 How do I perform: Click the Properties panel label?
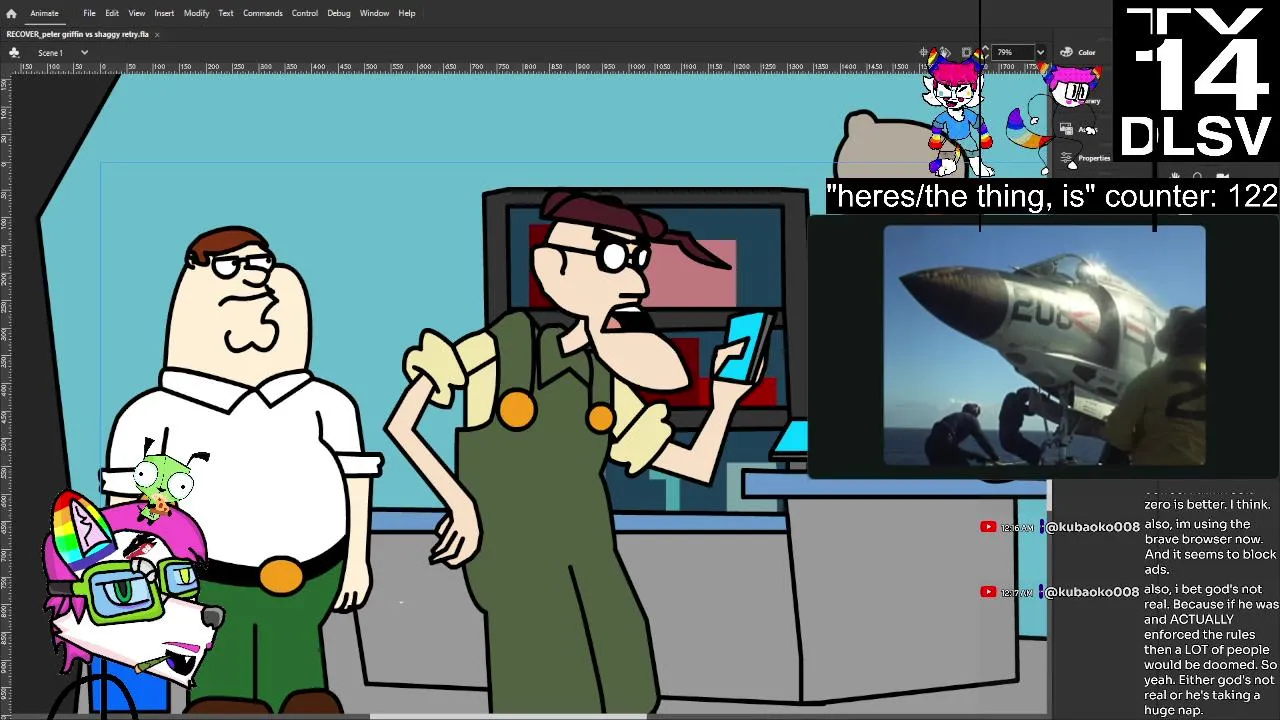click(1094, 158)
